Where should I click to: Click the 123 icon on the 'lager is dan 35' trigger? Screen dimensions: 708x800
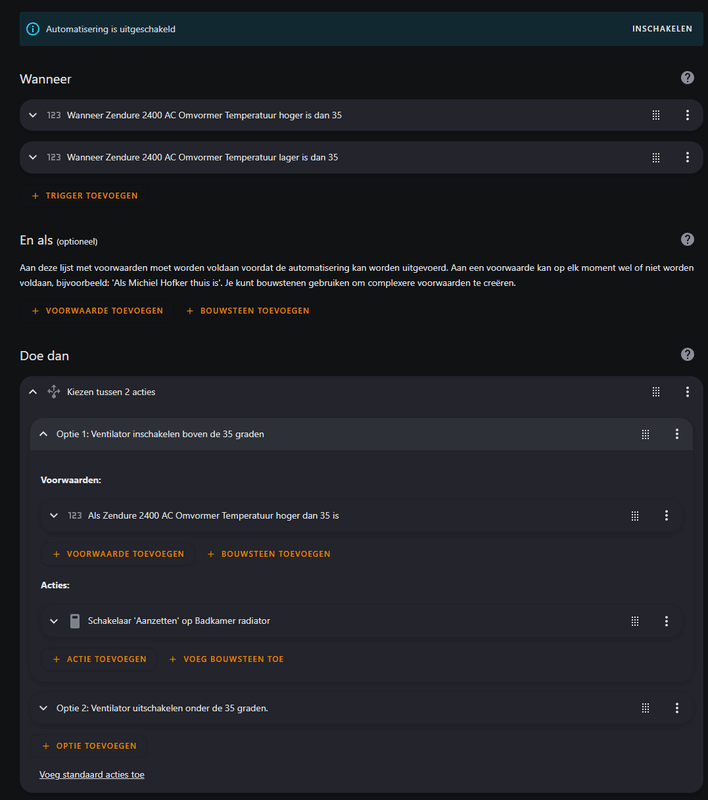(x=54, y=157)
